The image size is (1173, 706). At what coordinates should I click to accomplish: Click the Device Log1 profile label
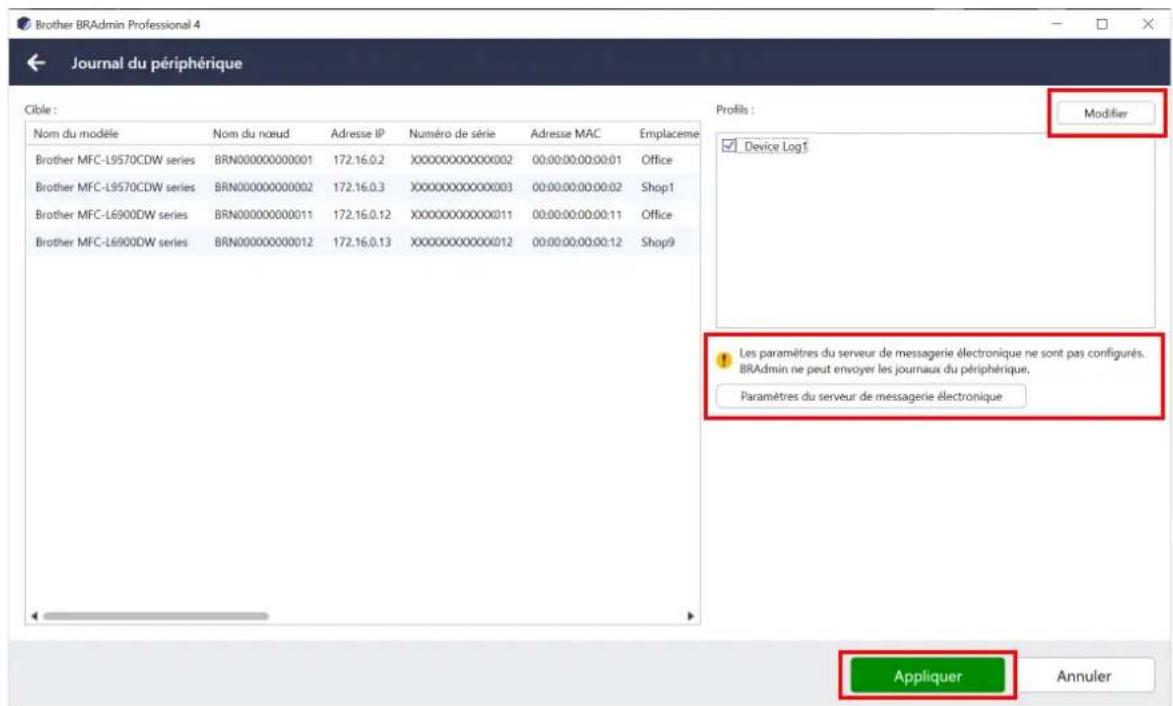[x=776, y=147]
